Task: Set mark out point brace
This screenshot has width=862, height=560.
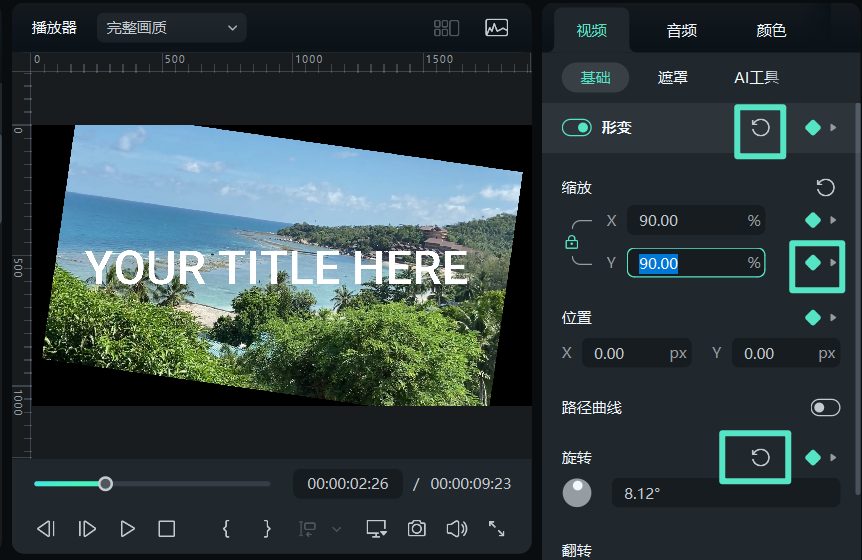Action: click(267, 529)
